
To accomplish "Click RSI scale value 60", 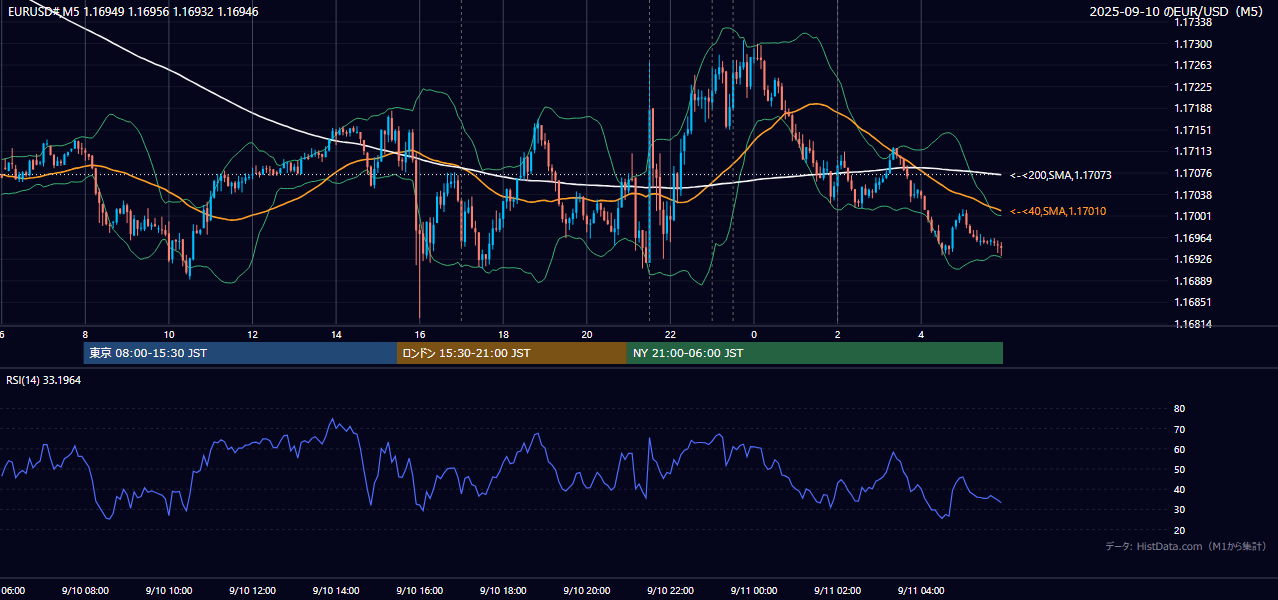I will 1179,449.
